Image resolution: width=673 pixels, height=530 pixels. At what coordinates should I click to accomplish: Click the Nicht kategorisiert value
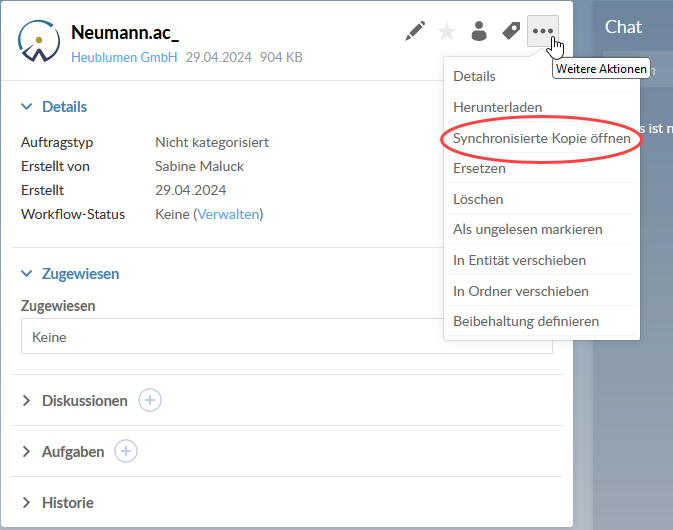pyautogui.click(x=212, y=142)
